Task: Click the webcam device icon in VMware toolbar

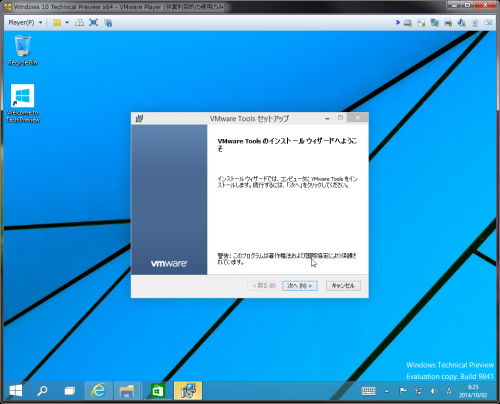Action: pyautogui.click(x=475, y=23)
